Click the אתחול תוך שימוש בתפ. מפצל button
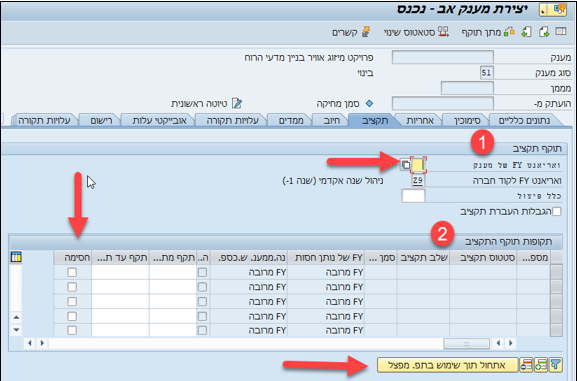 (447, 365)
